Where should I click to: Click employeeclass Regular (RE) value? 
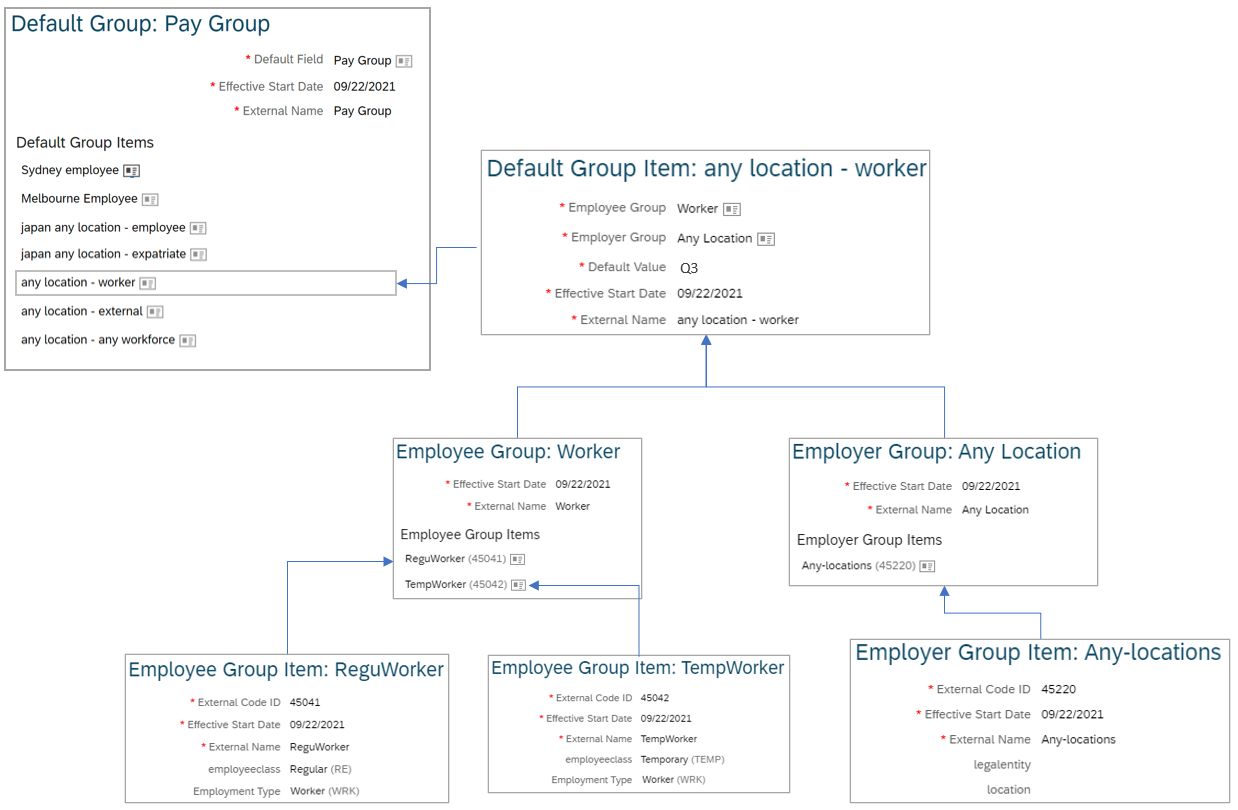click(320, 770)
